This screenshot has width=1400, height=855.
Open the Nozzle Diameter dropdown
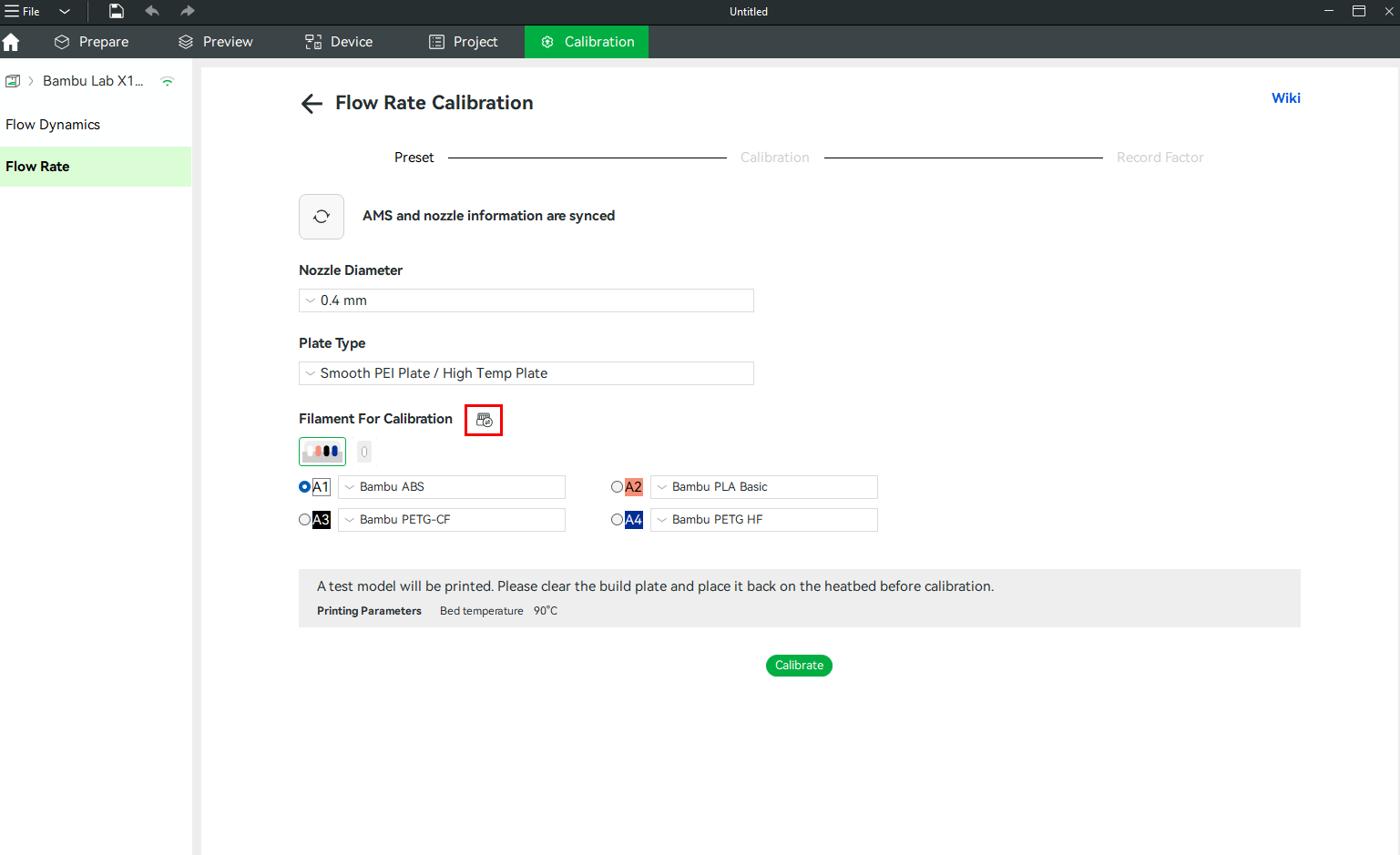coord(526,300)
